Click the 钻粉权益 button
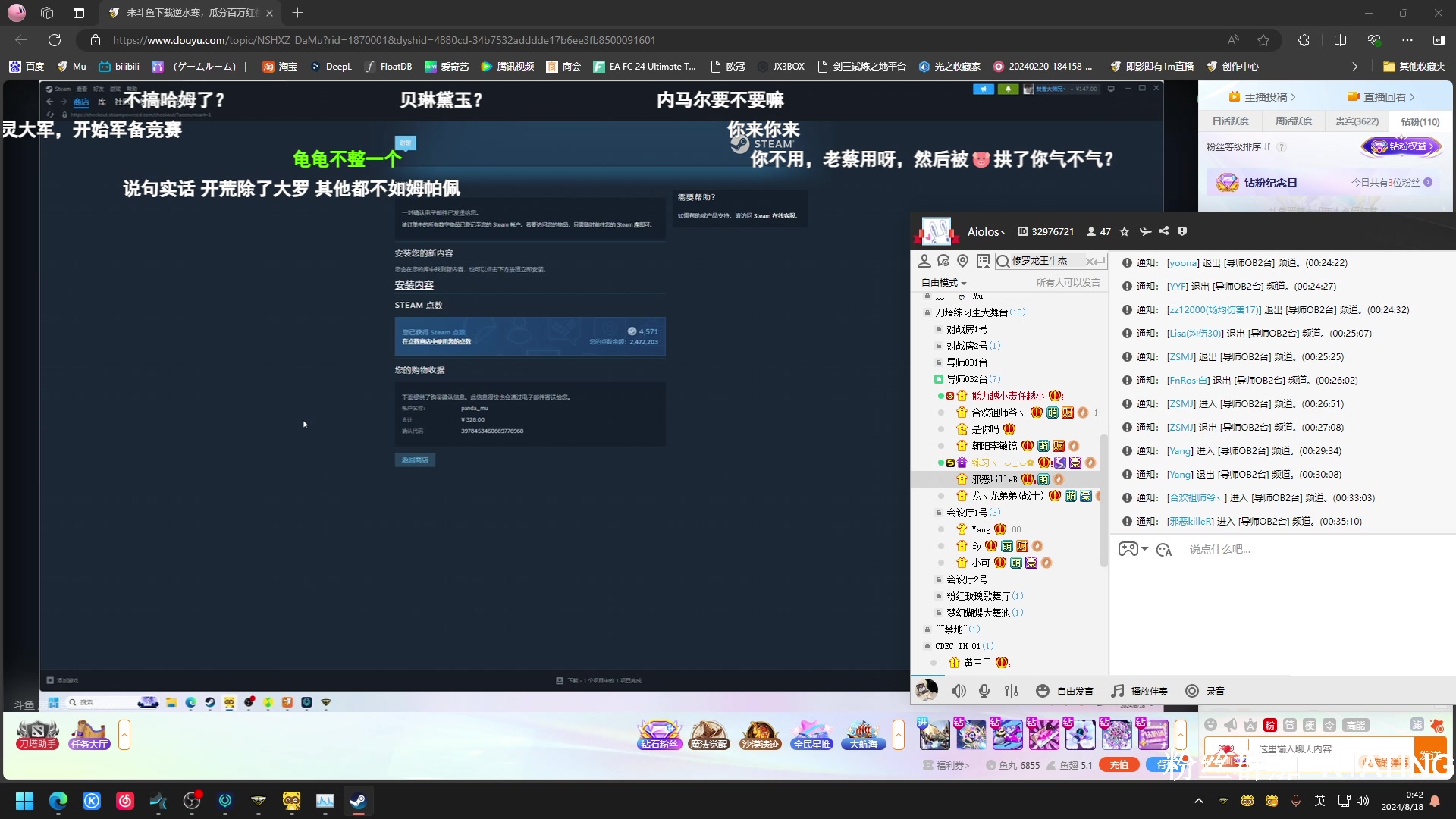Viewport: 1456px width, 819px height. (x=1402, y=146)
